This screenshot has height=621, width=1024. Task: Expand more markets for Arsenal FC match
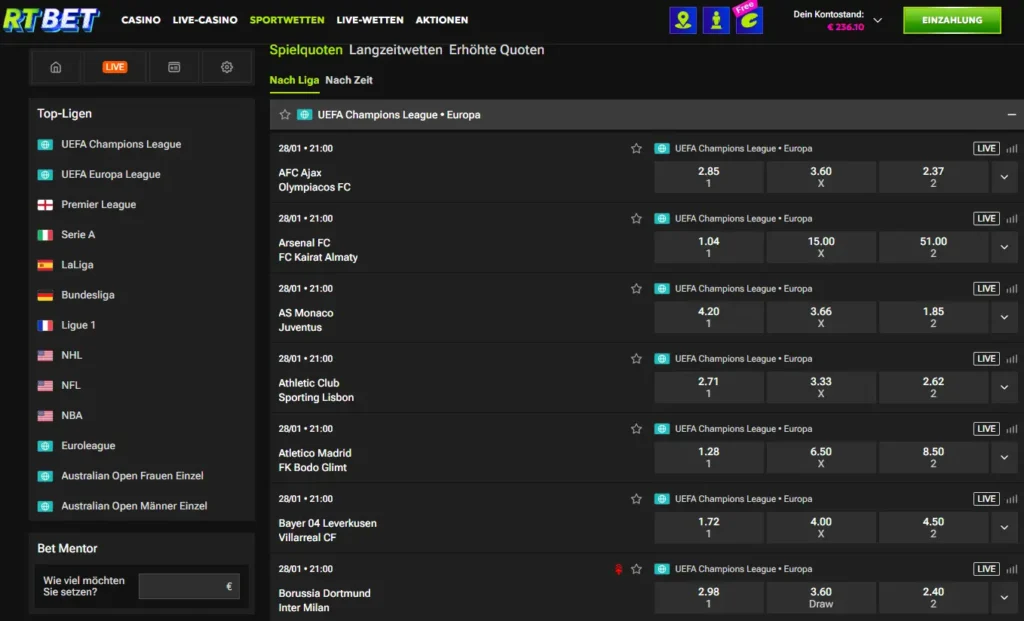(1004, 247)
